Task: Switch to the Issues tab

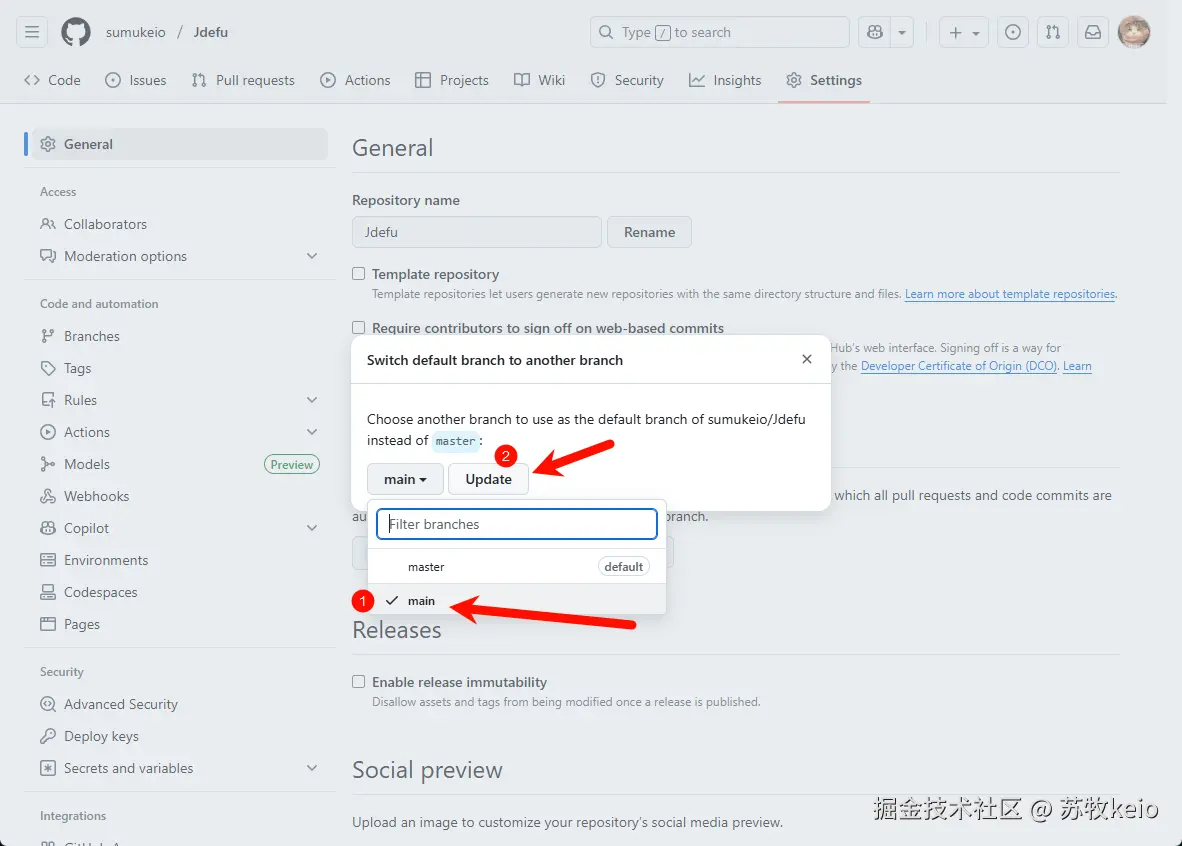Action: pos(136,80)
